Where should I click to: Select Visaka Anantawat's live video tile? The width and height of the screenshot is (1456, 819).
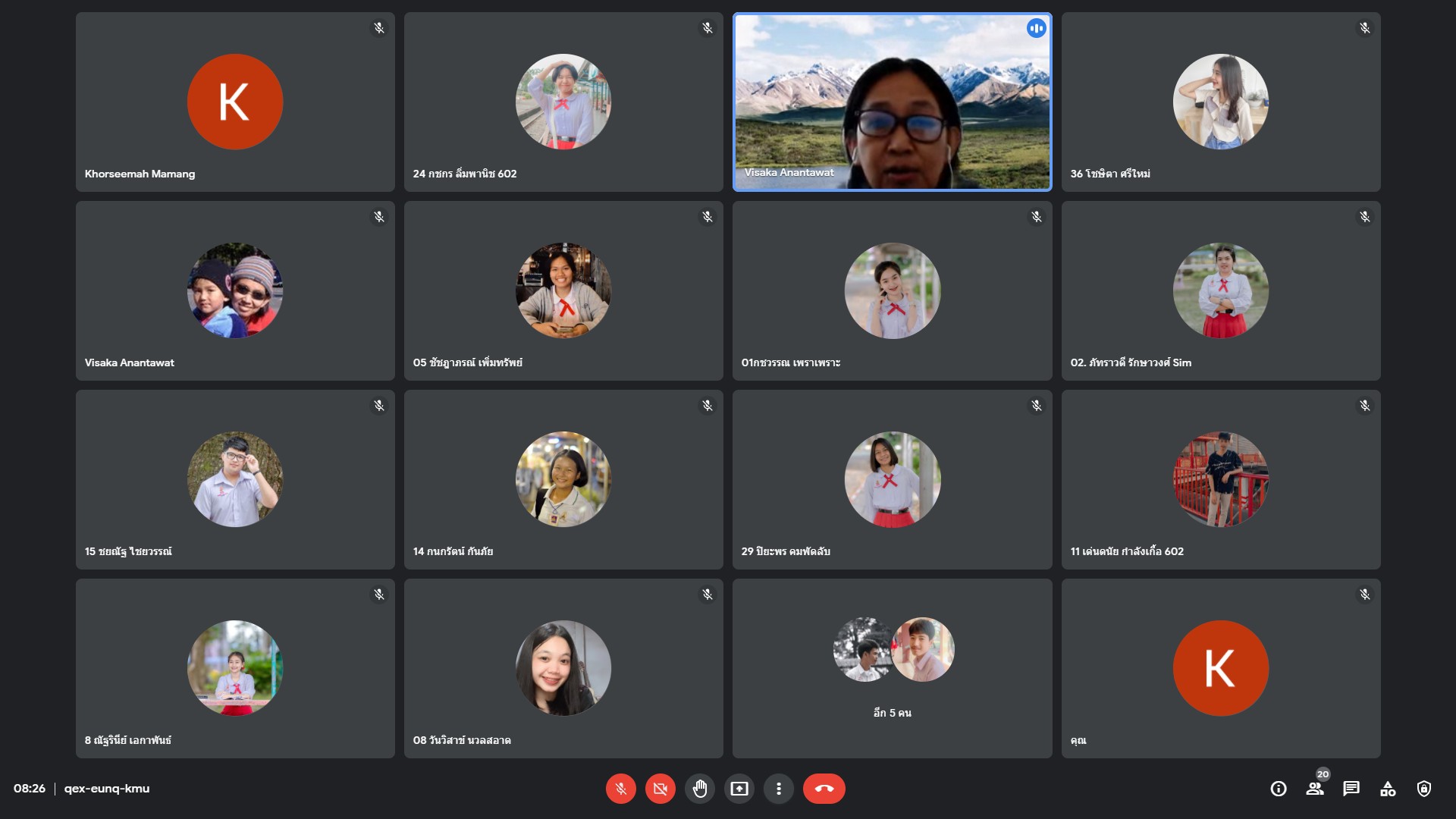click(892, 102)
